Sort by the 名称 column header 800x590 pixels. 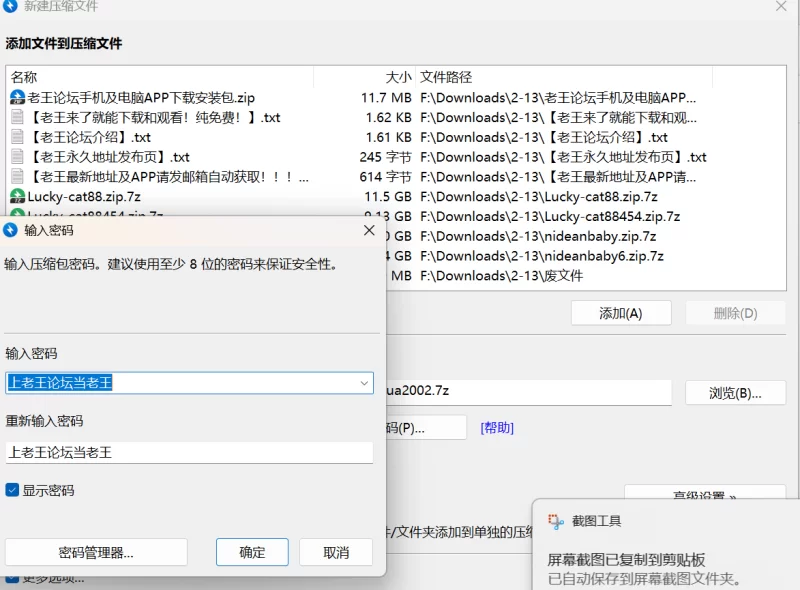(160, 77)
